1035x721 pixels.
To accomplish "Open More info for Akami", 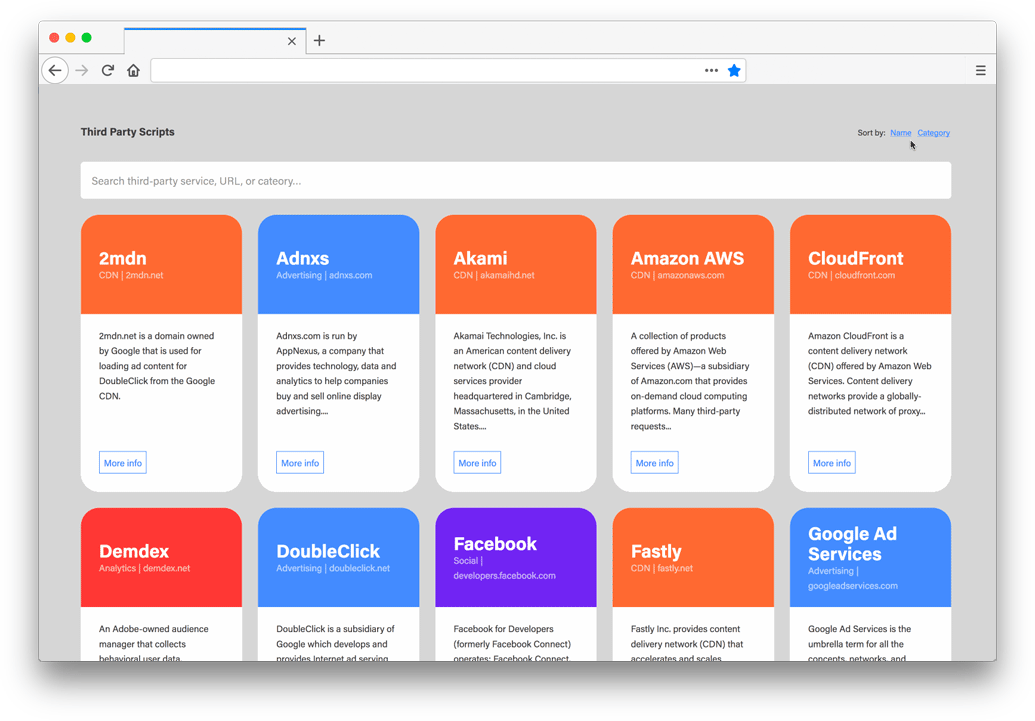I will coord(477,463).
